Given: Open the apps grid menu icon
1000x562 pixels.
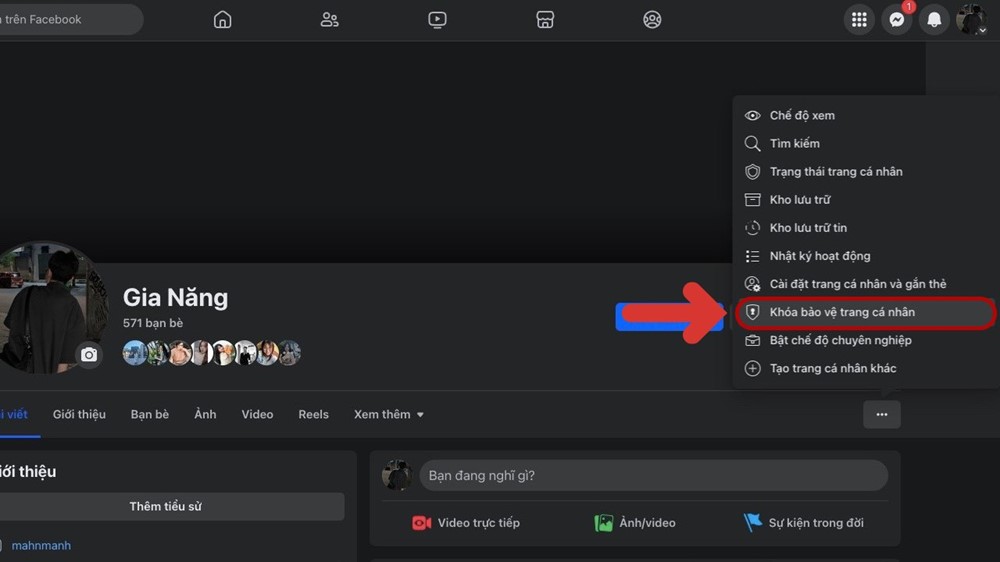Looking at the screenshot, I should (859, 19).
